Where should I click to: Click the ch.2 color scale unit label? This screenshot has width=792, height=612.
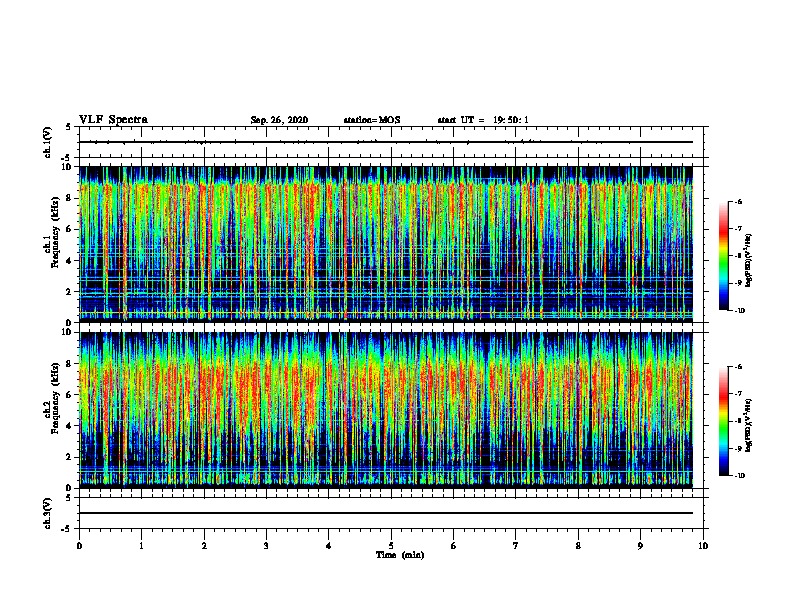coord(748,425)
